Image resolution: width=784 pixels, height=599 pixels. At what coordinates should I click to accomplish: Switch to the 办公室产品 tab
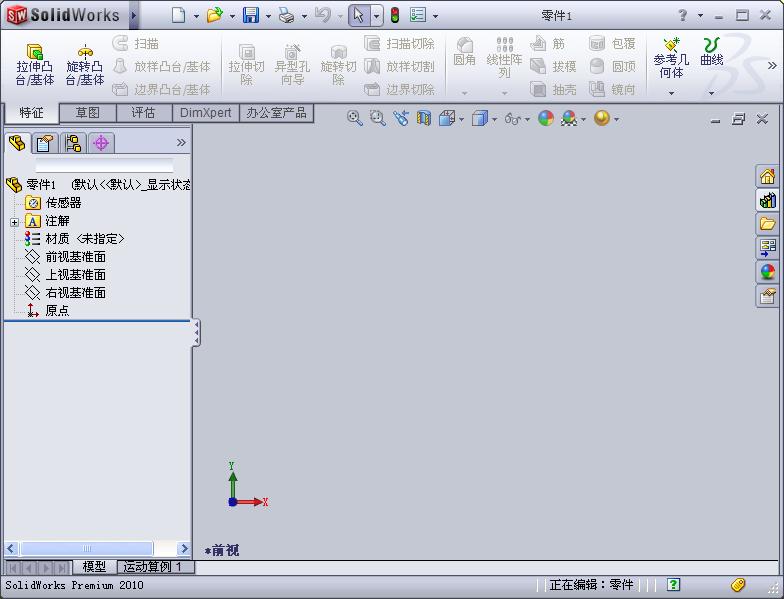[x=276, y=112]
